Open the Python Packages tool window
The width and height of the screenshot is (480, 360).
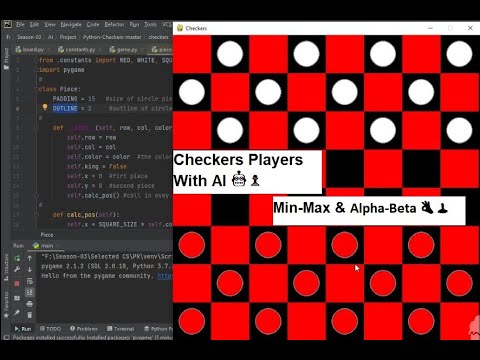tap(158, 329)
